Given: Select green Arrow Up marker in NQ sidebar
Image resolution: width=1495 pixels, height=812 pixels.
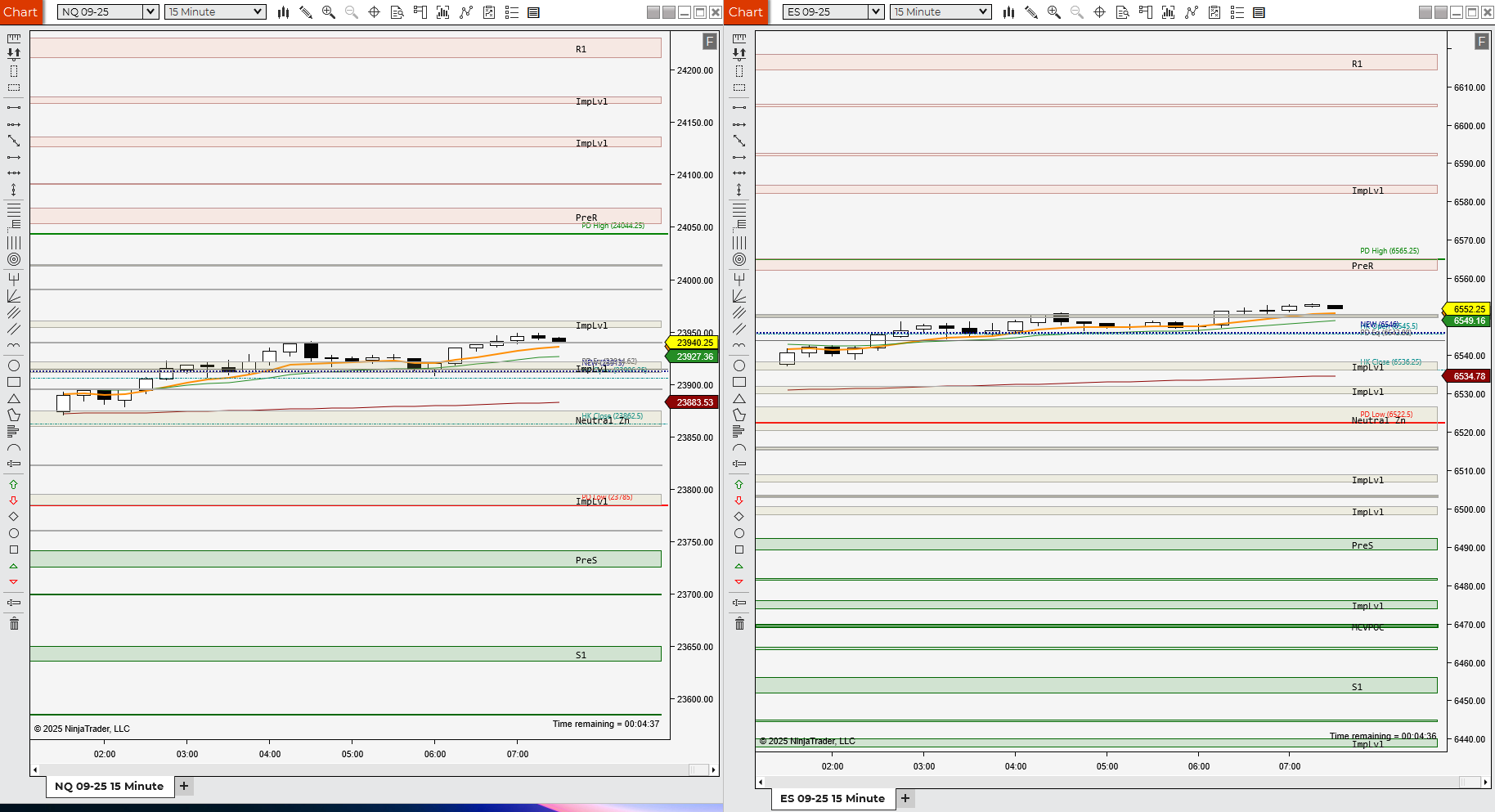Looking at the screenshot, I should pos(13,484).
